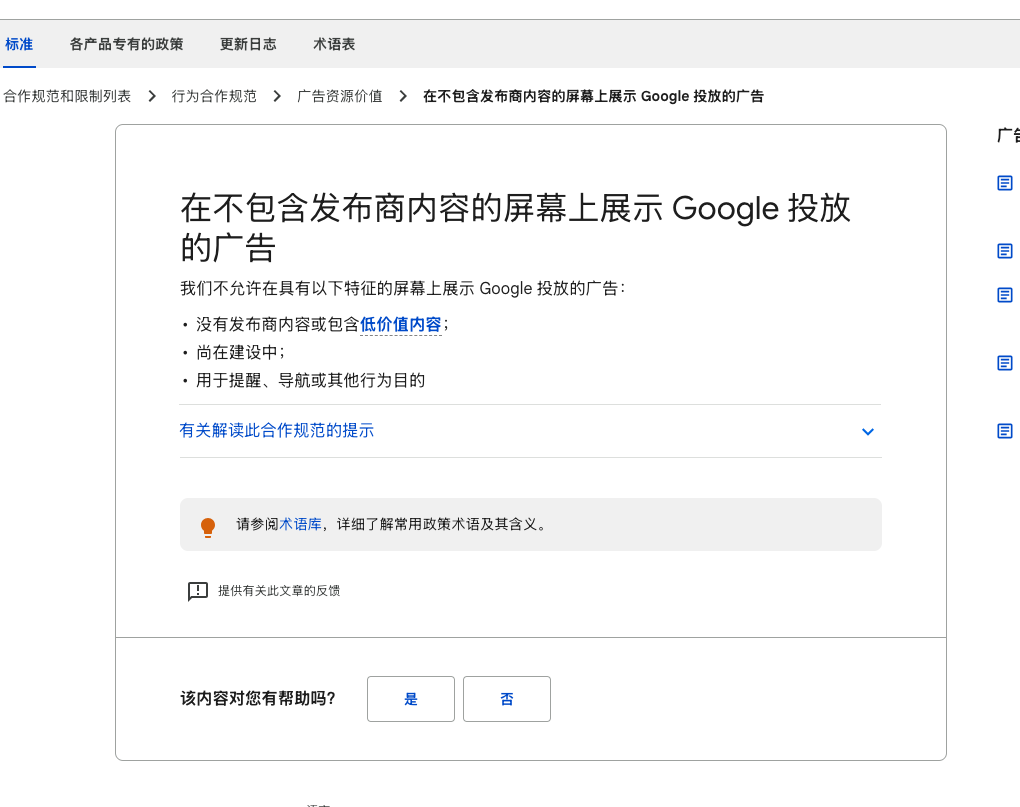Open the 各产品专有的政策 tab

[126, 44]
